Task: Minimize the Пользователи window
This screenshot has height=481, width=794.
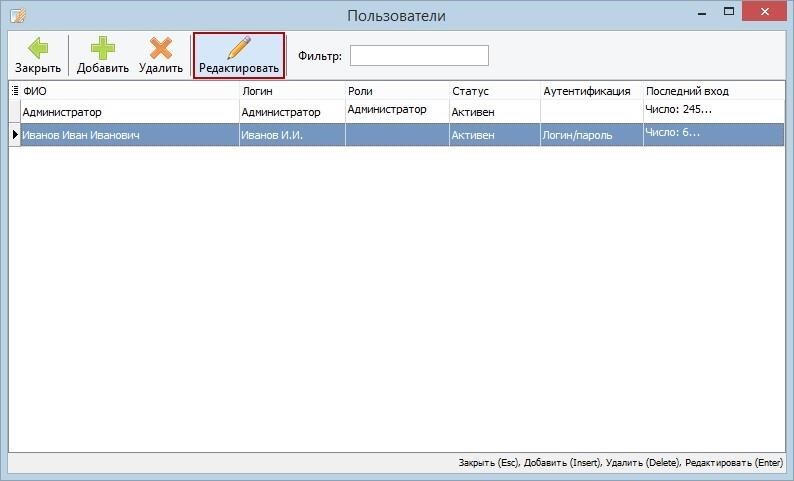Action: click(702, 13)
